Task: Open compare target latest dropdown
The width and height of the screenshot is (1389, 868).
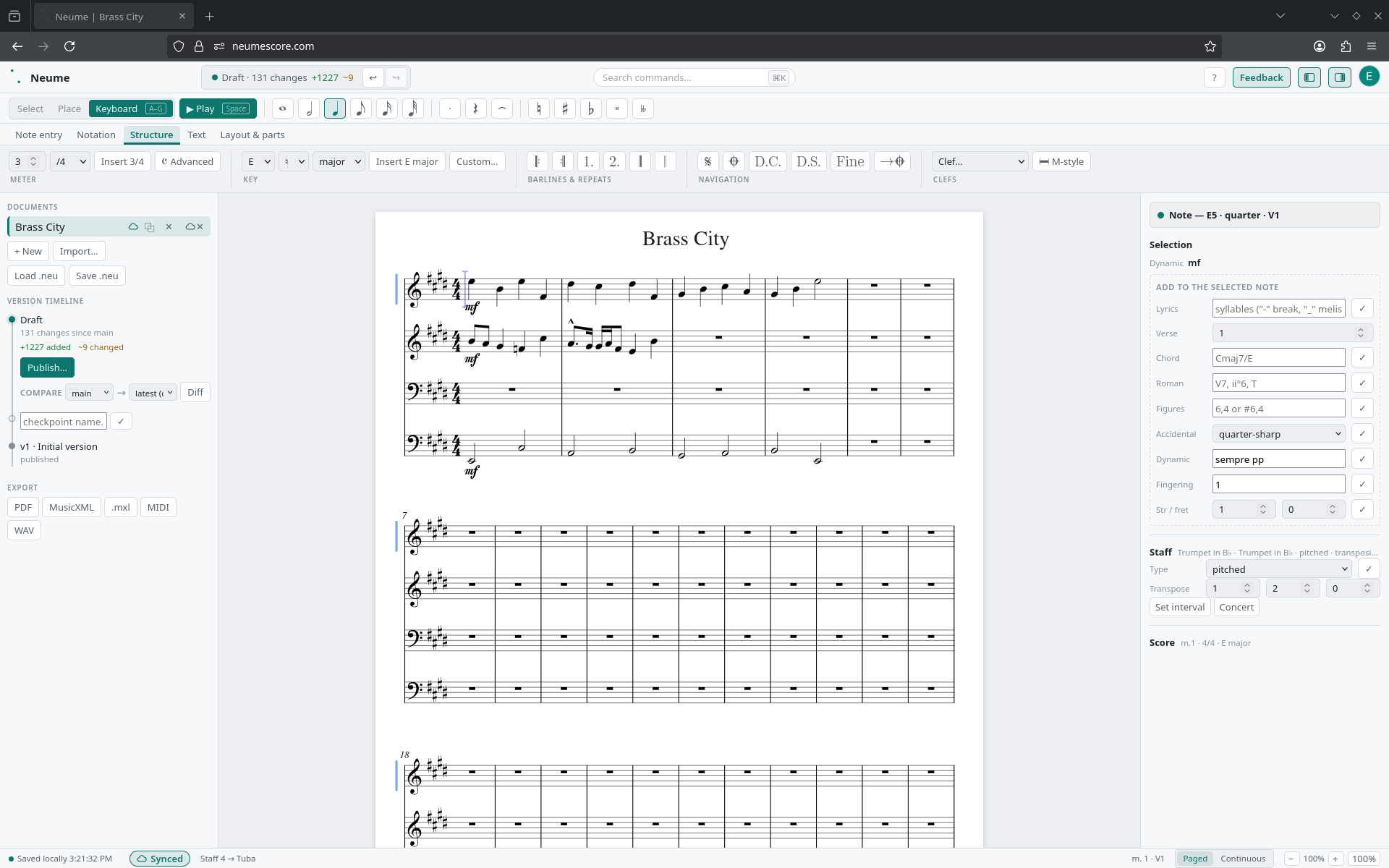Action: coord(153,393)
